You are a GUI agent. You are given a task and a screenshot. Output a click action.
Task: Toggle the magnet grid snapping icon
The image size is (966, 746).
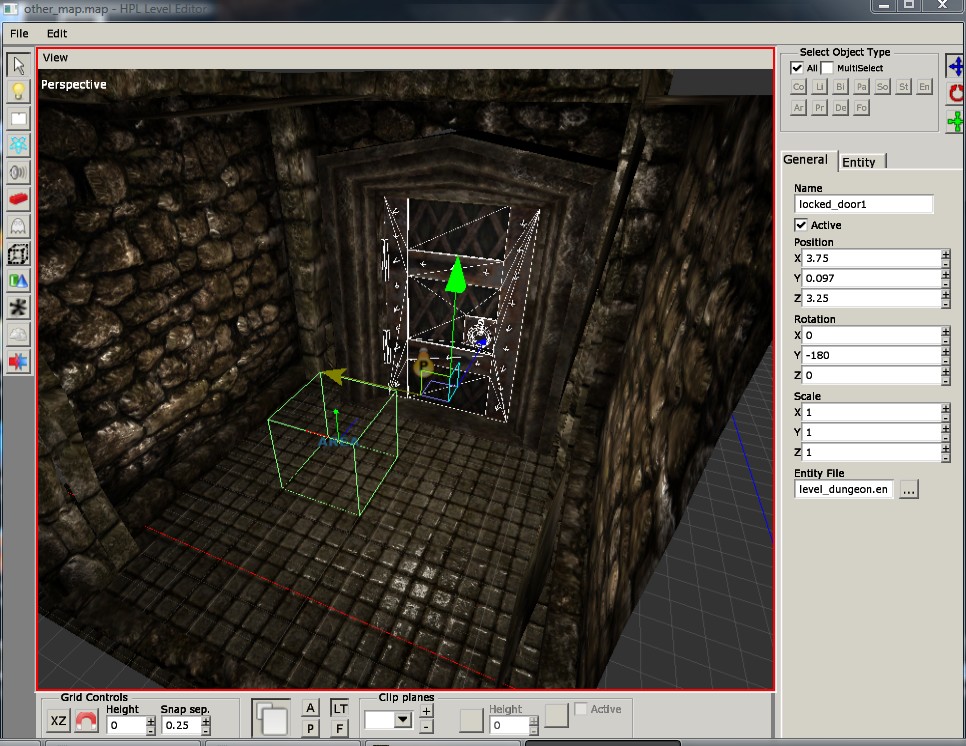point(86,720)
